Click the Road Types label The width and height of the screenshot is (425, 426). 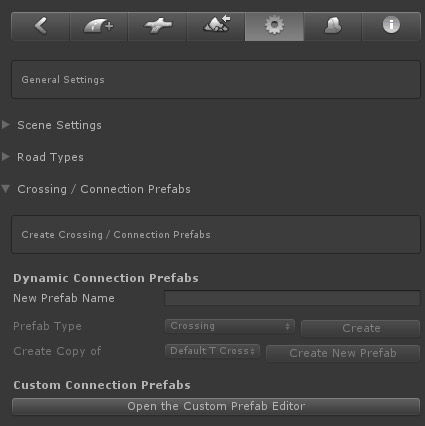(x=50, y=157)
